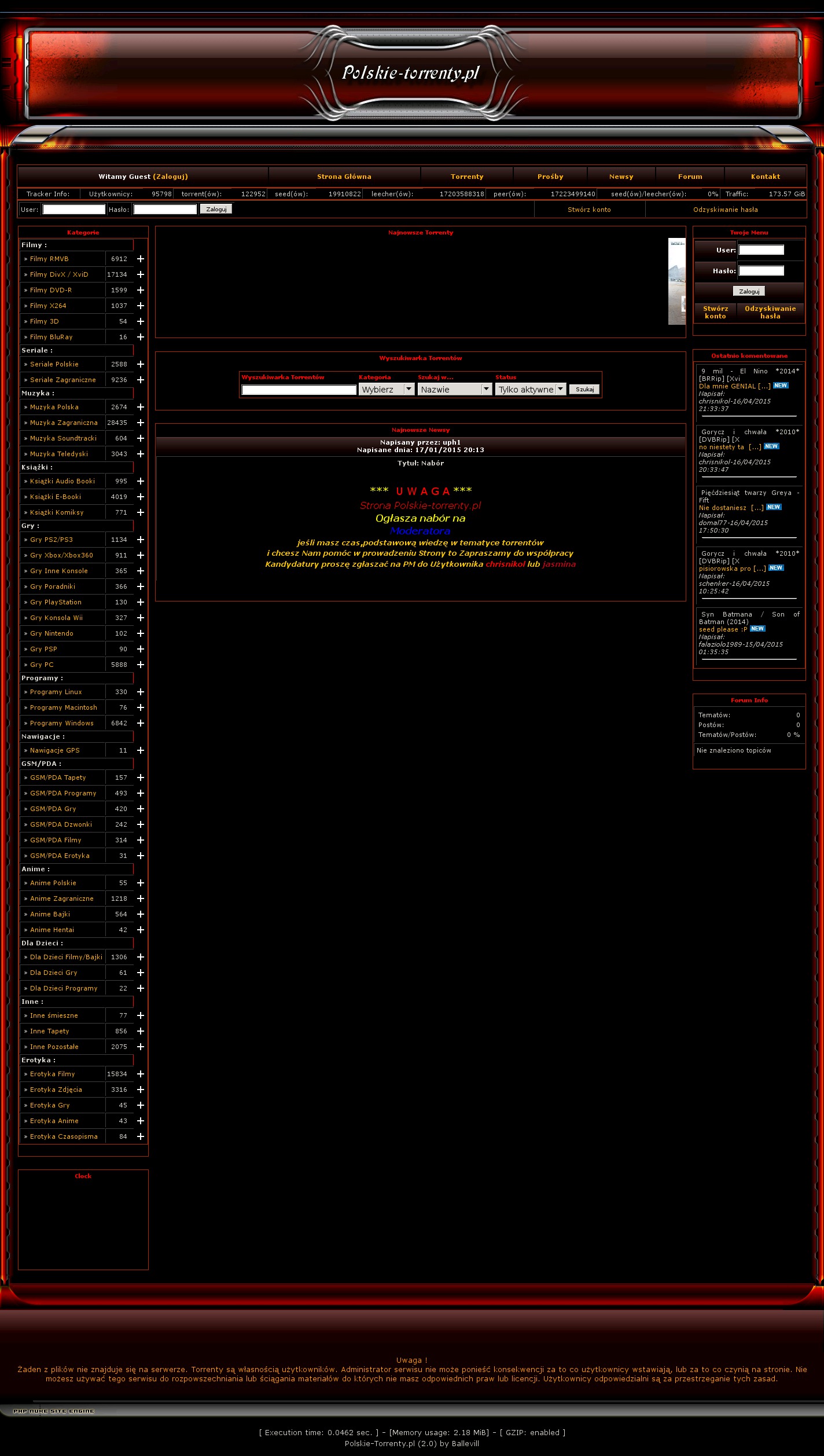Open the Status dropdown showing Tylko aktywne
This screenshot has height=1456, width=824.
coord(531,389)
